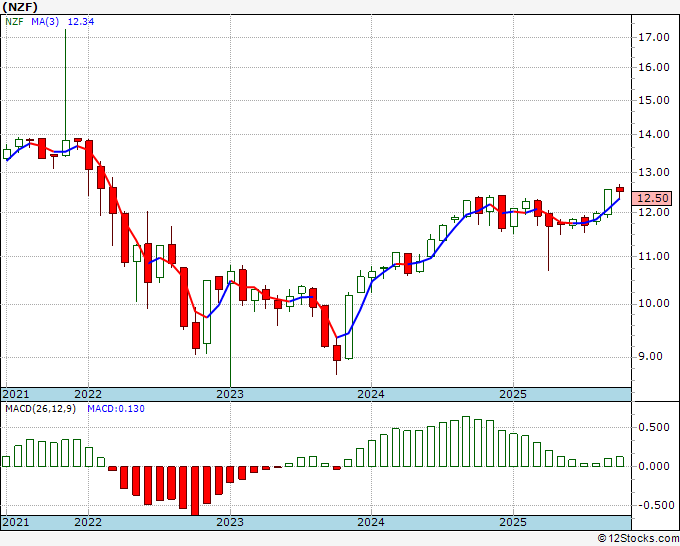Click the 17.00 price axis label
Screen dimensions: 680x546
[x=654, y=37]
